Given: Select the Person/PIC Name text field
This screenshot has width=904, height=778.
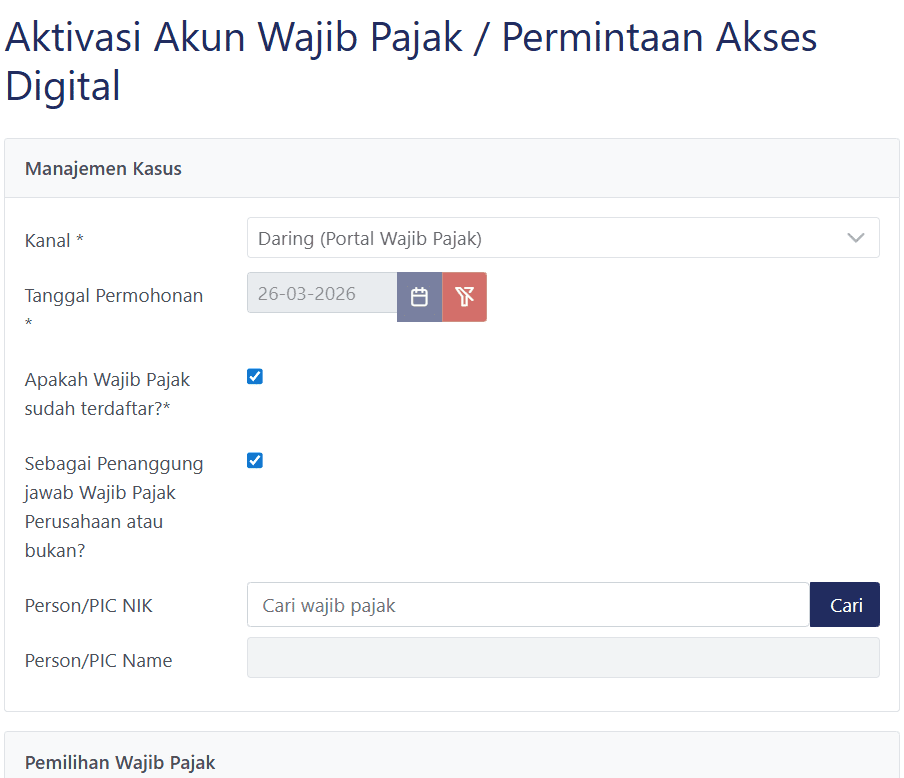Looking at the screenshot, I should point(563,658).
